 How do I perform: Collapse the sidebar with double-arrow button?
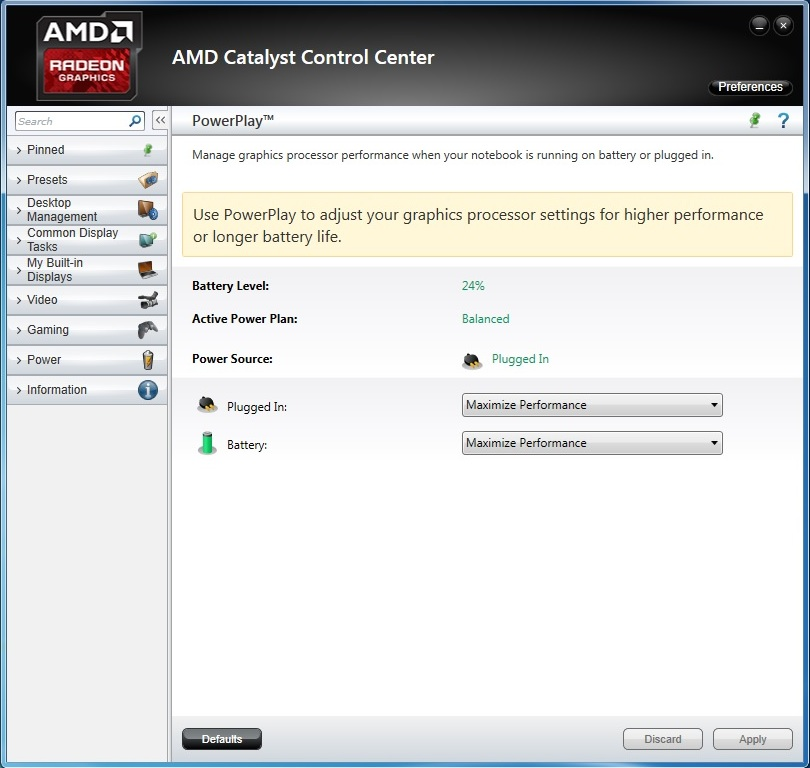click(x=160, y=121)
